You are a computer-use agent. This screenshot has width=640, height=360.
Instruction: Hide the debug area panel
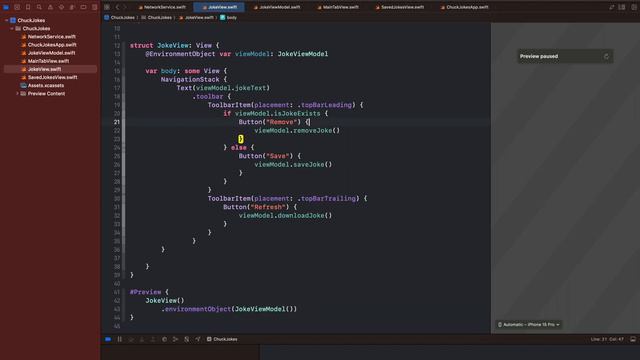[x=633, y=339]
